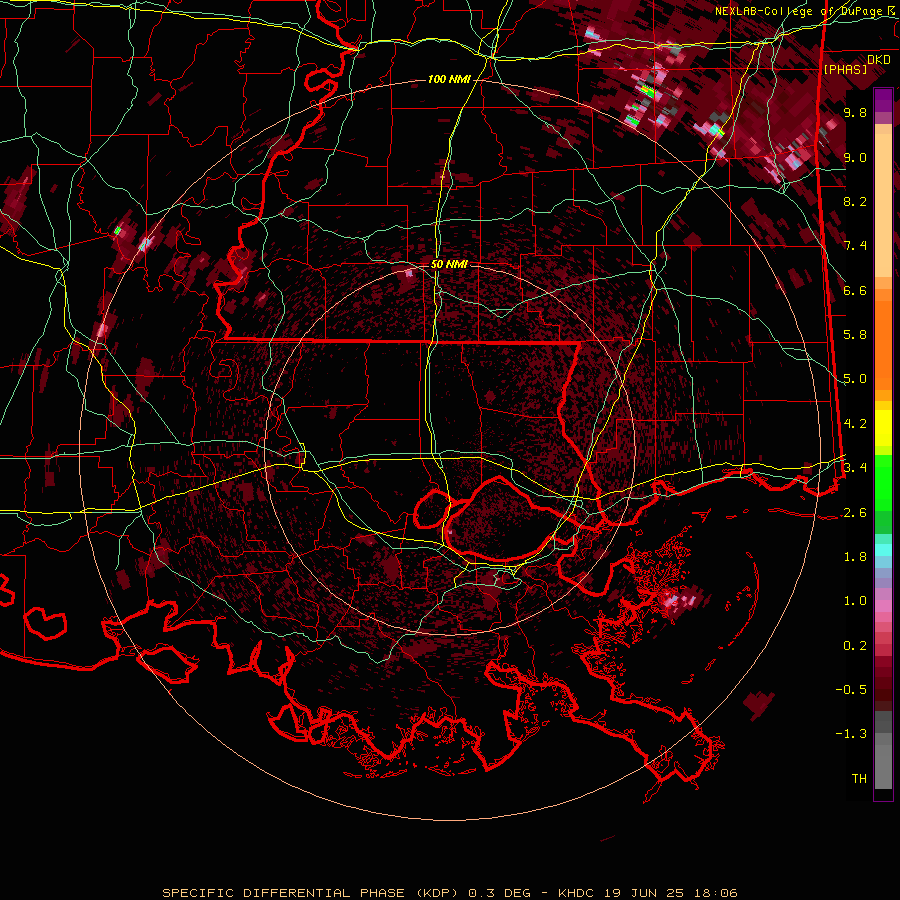The width and height of the screenshot is (900, 900).
Task: Click the peach segment of the color bar
Action: 883,201
